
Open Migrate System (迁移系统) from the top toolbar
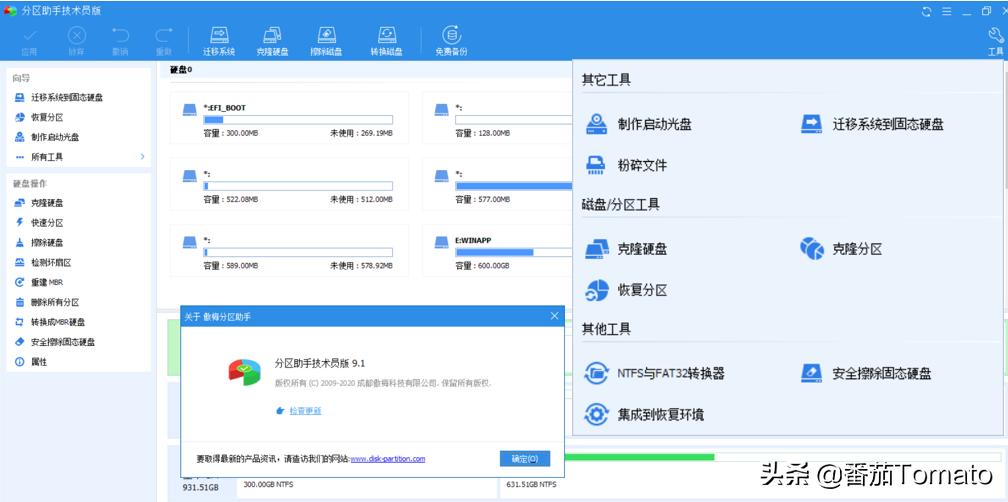click(x=219, y=41)
